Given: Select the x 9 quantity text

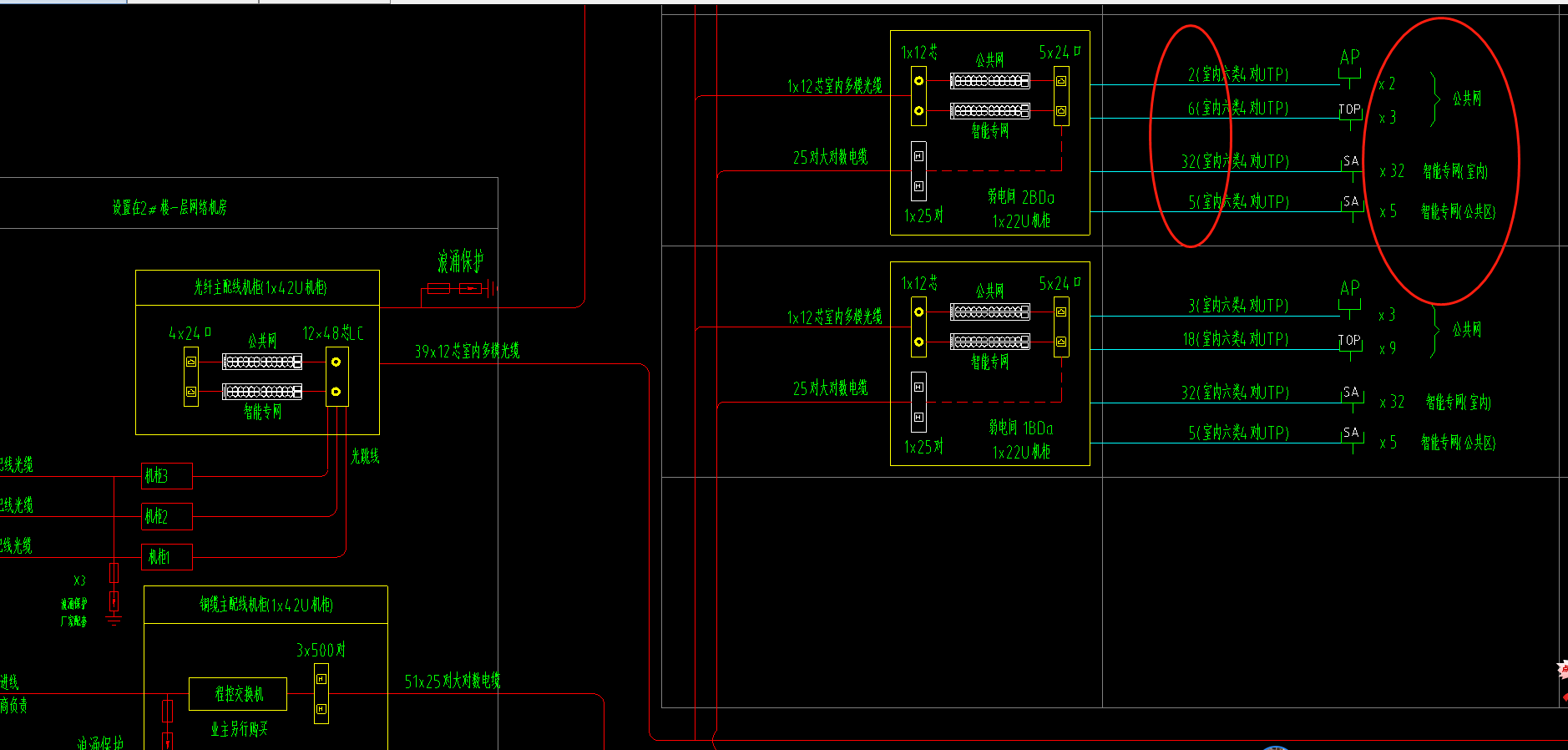Looking at the screenshot, I should (x=1387, y=349).
